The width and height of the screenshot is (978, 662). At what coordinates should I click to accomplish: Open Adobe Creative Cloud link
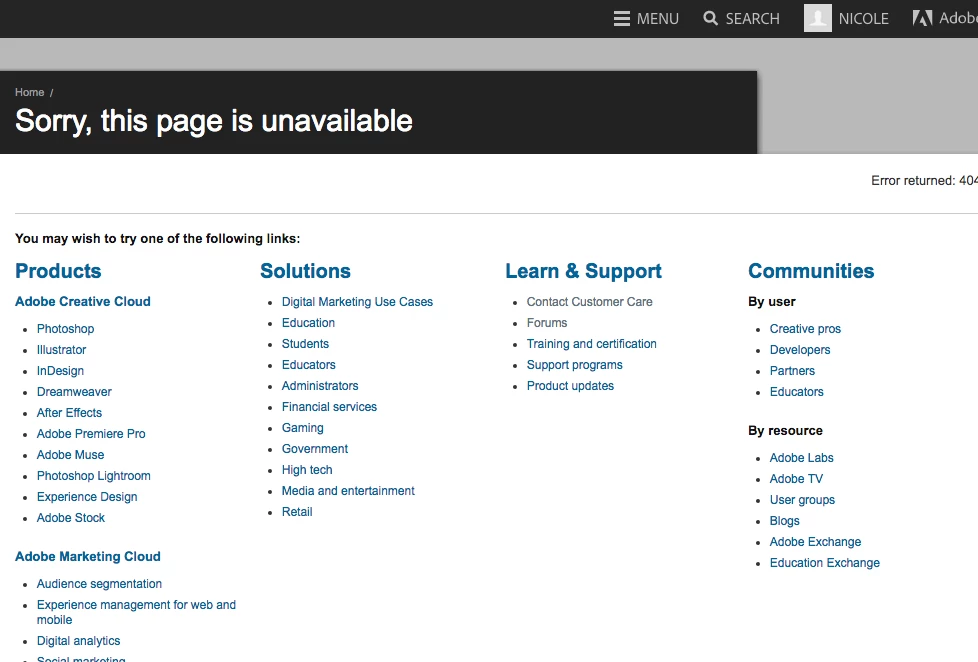click(83, 301)
